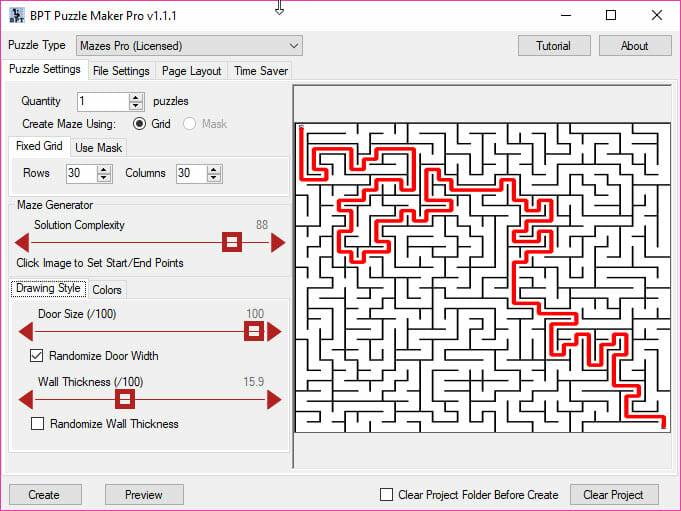The width and height of the screenshot is (681, 511).
Task: Decrease Solution Complexity with left red arrow
Action: (x=22, y=242)
